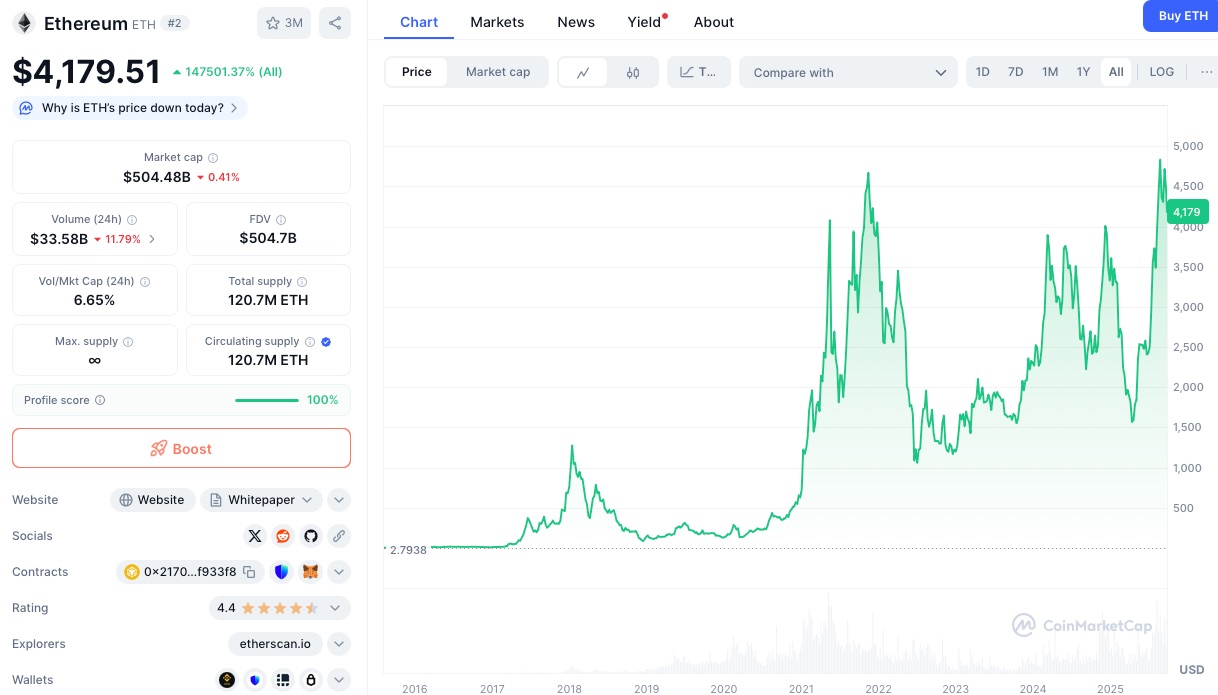Open the Ledger wallet icon in Wallets row
The width and height of the screenshot is (1218, 695).
point(283,680)
